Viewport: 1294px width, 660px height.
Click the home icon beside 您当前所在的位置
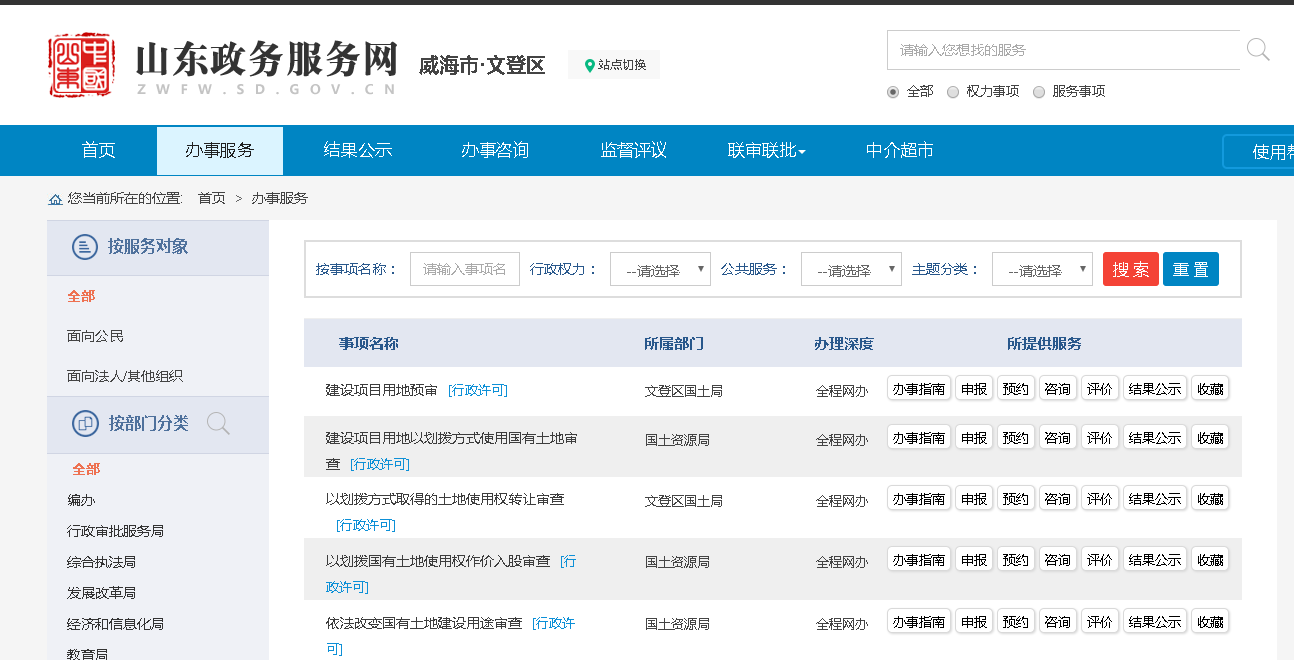[55, 199]
